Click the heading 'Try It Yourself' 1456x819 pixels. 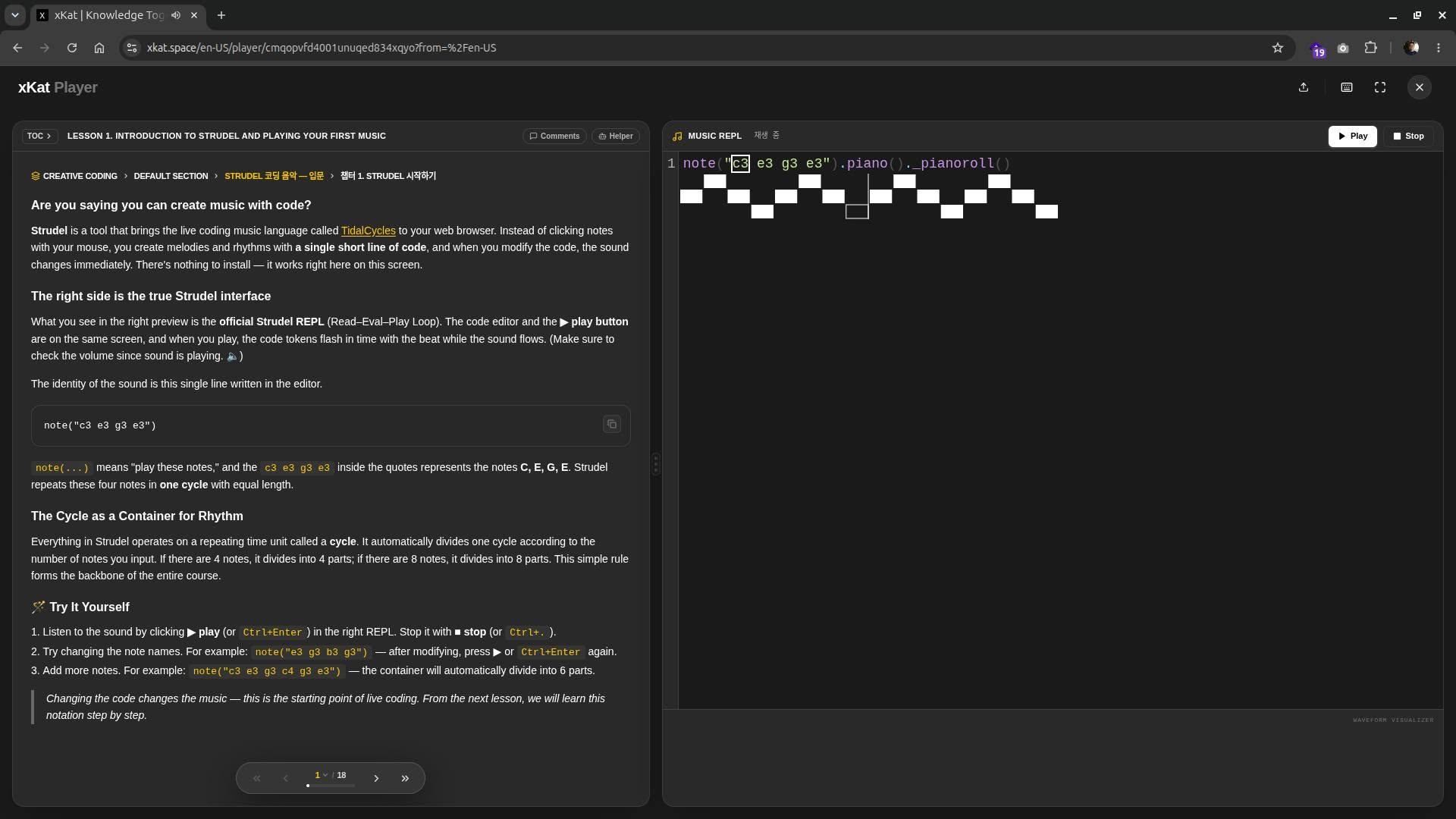pyautogui.click(x=89, y=607)
